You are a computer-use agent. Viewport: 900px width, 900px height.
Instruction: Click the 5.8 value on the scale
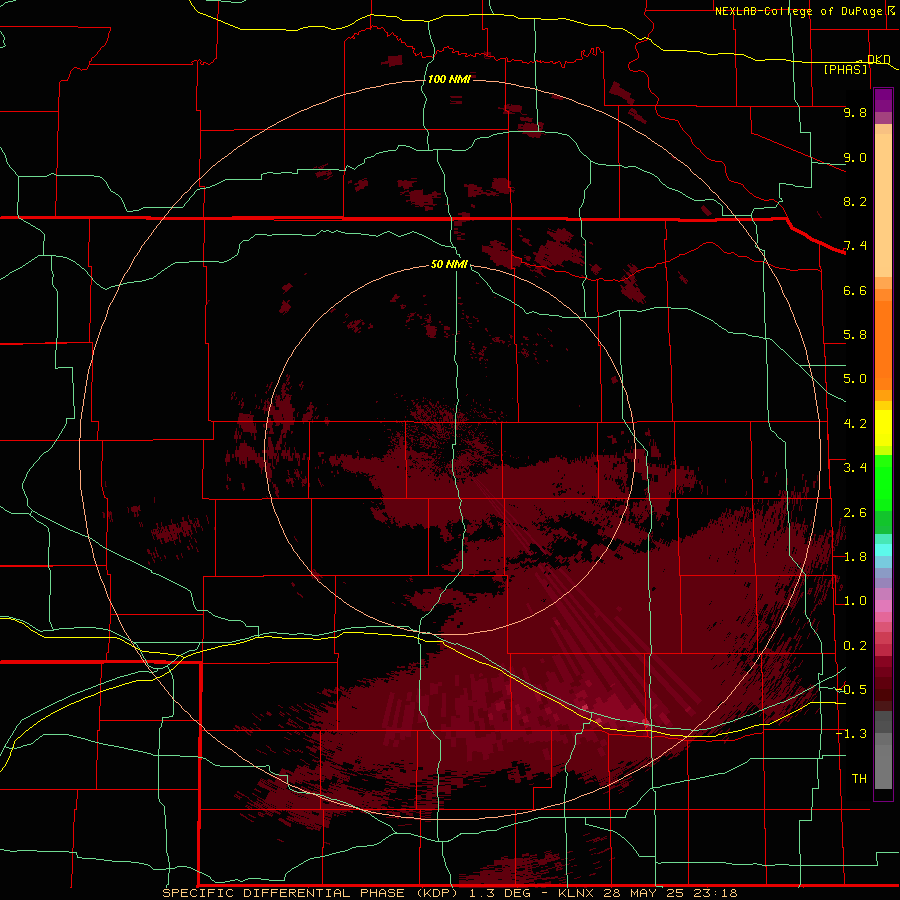tap(855, 335)
